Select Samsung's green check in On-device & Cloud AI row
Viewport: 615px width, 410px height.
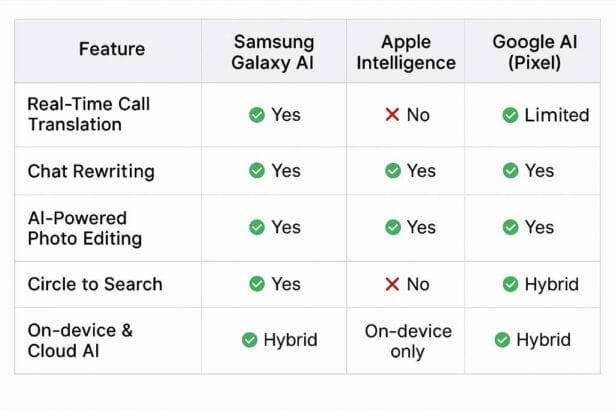(249, 340)
